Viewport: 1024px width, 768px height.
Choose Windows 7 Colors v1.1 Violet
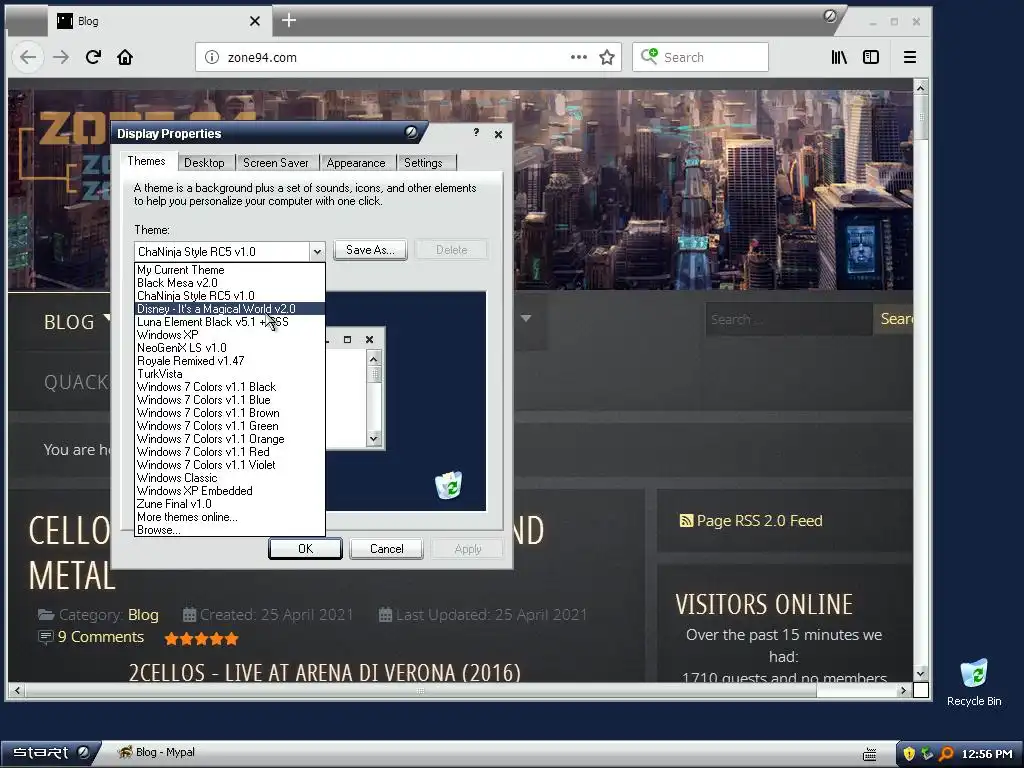click(x=229, y=465)
